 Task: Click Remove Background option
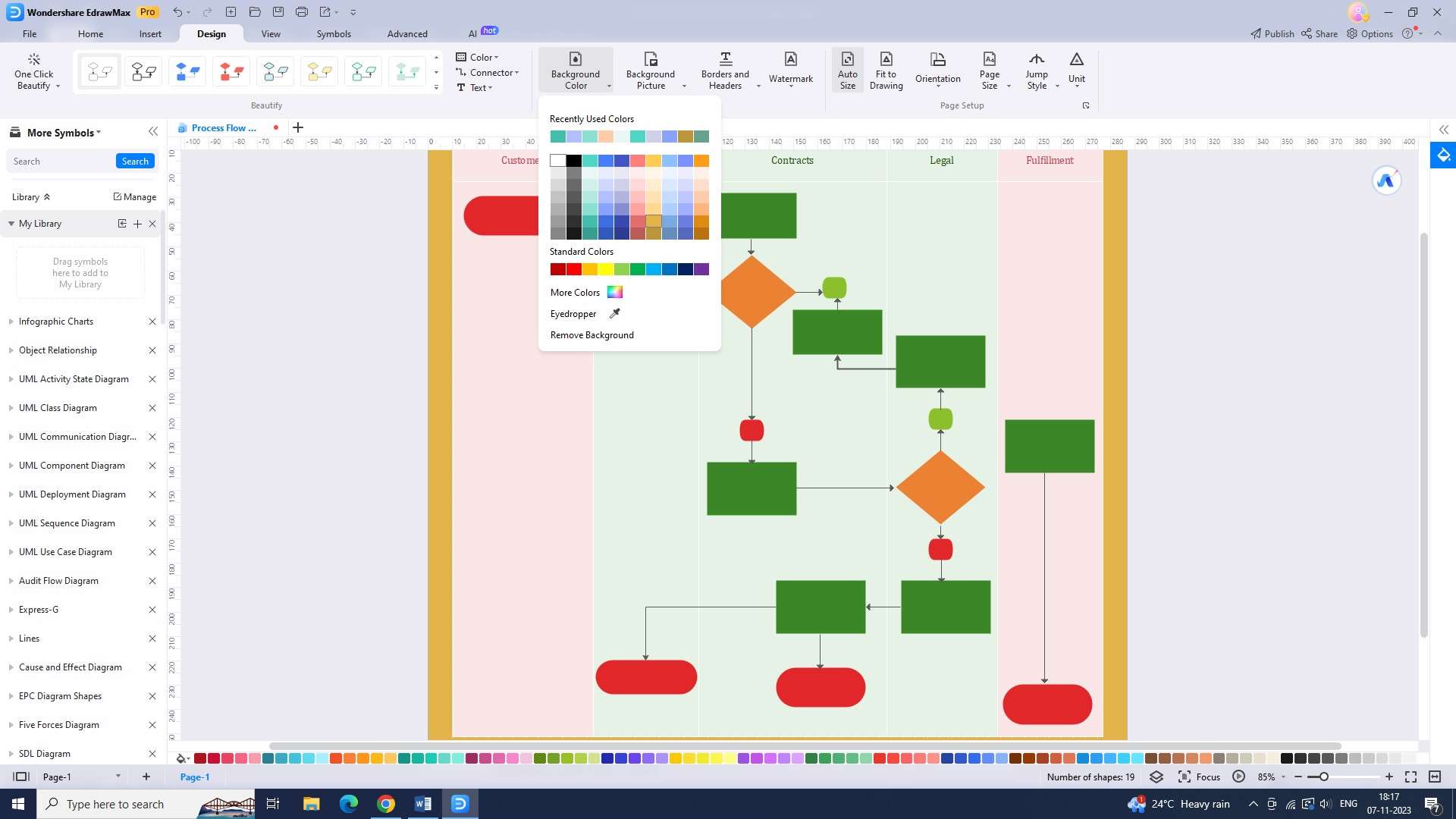pos(591,335)
